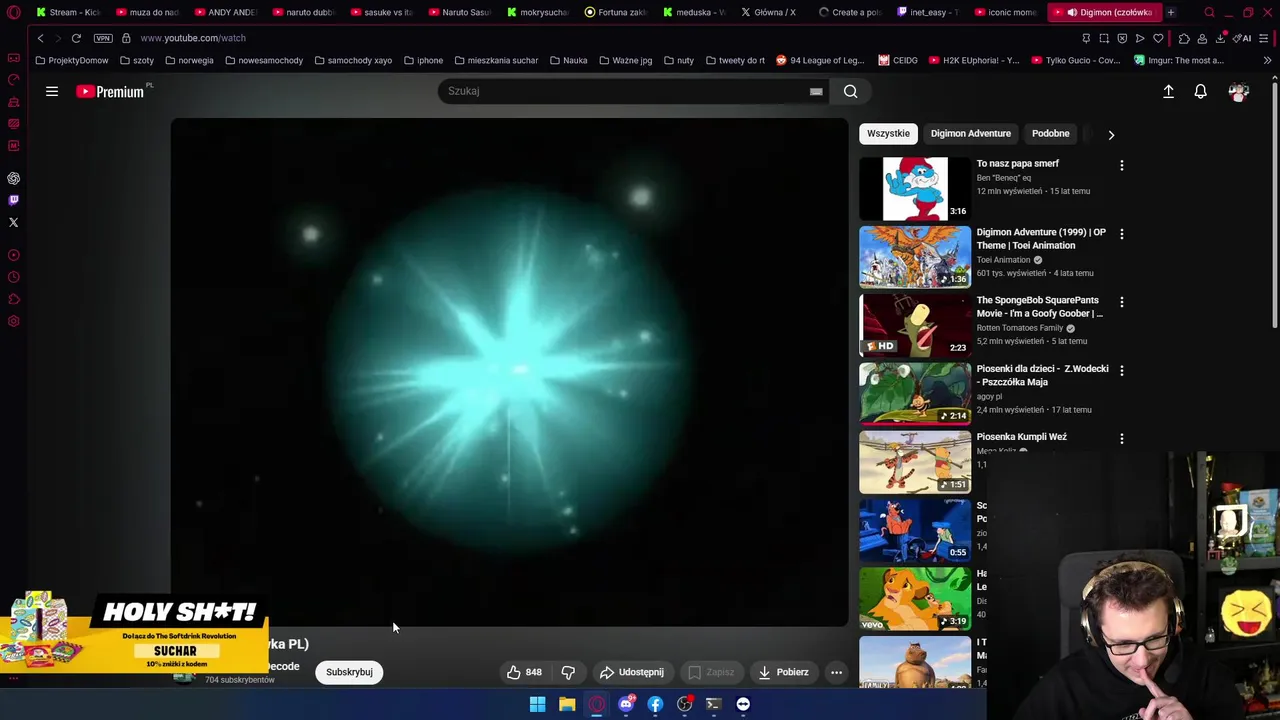Open the CEIDG bookmark
This screenshot has width=1280, height=720.
[898, 60]
